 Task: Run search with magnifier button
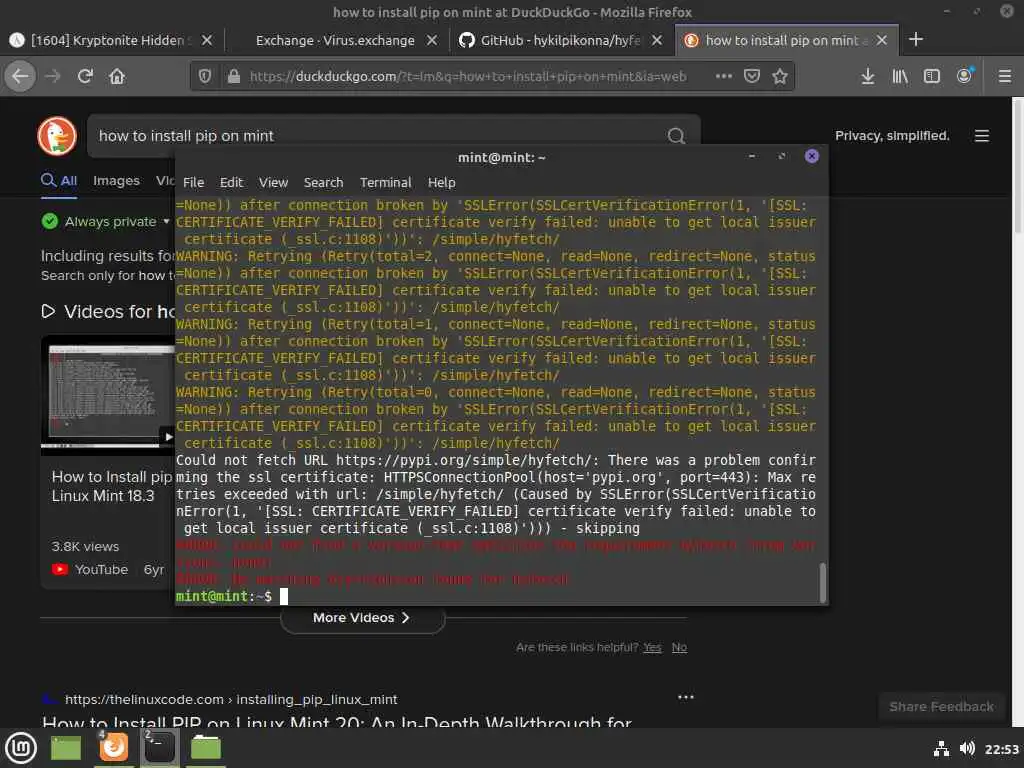tap(676, 136)
